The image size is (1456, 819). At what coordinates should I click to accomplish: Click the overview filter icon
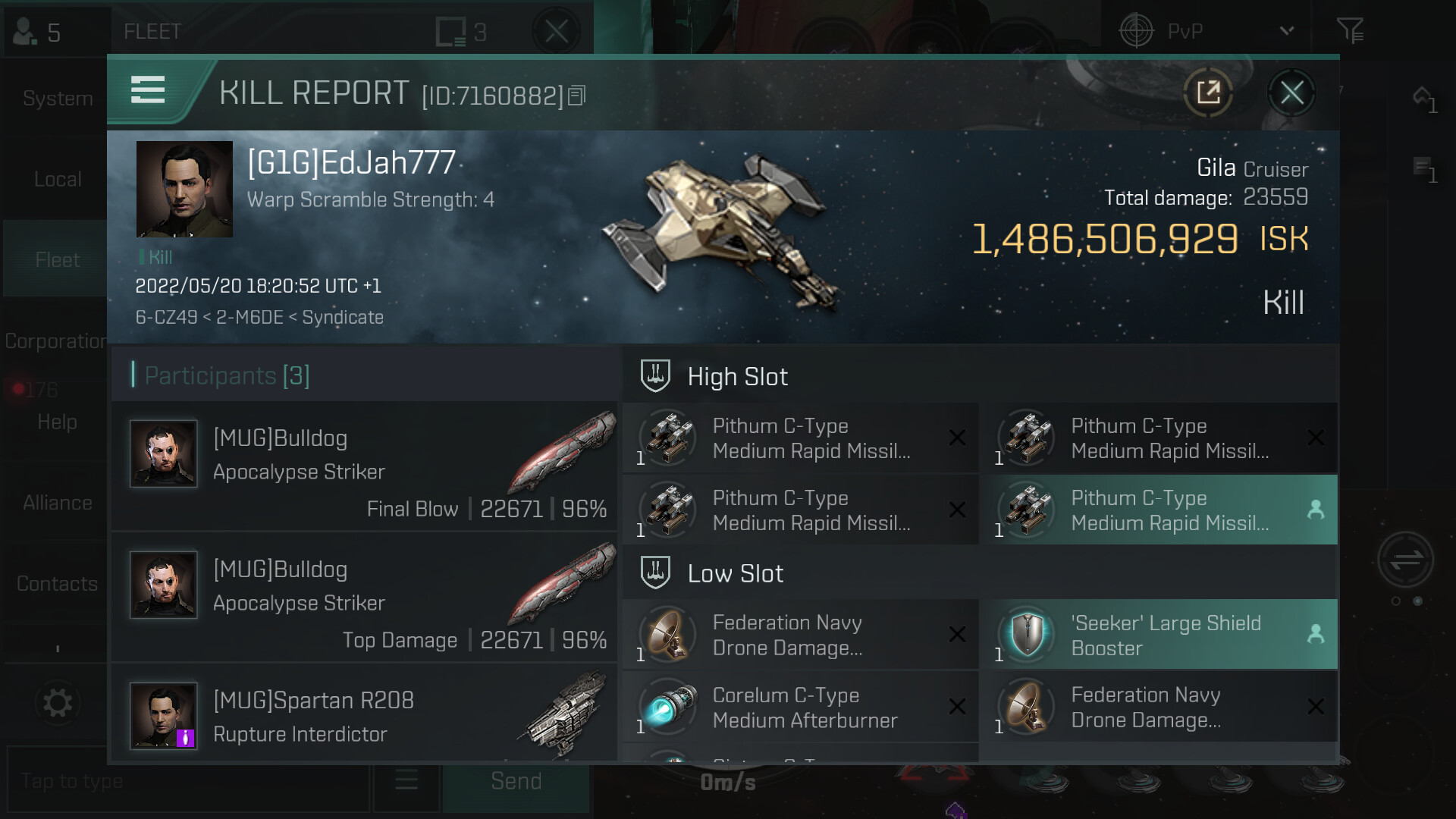[x=1351, y=31]
